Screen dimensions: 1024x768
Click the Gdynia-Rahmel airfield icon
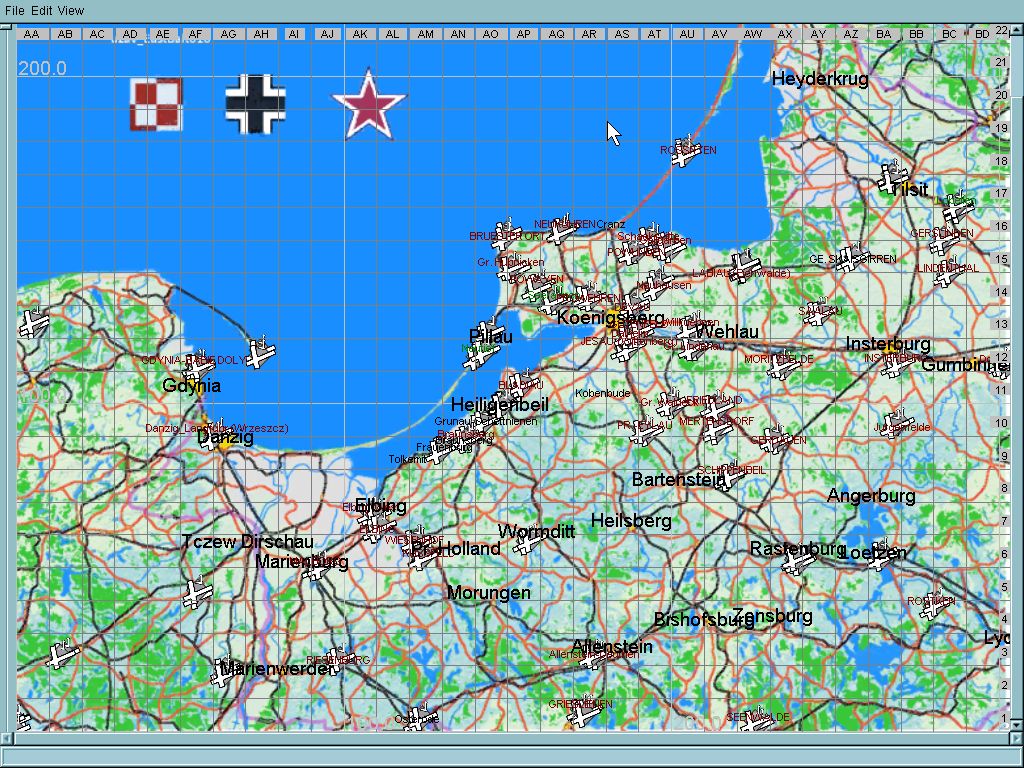(199, 364)
